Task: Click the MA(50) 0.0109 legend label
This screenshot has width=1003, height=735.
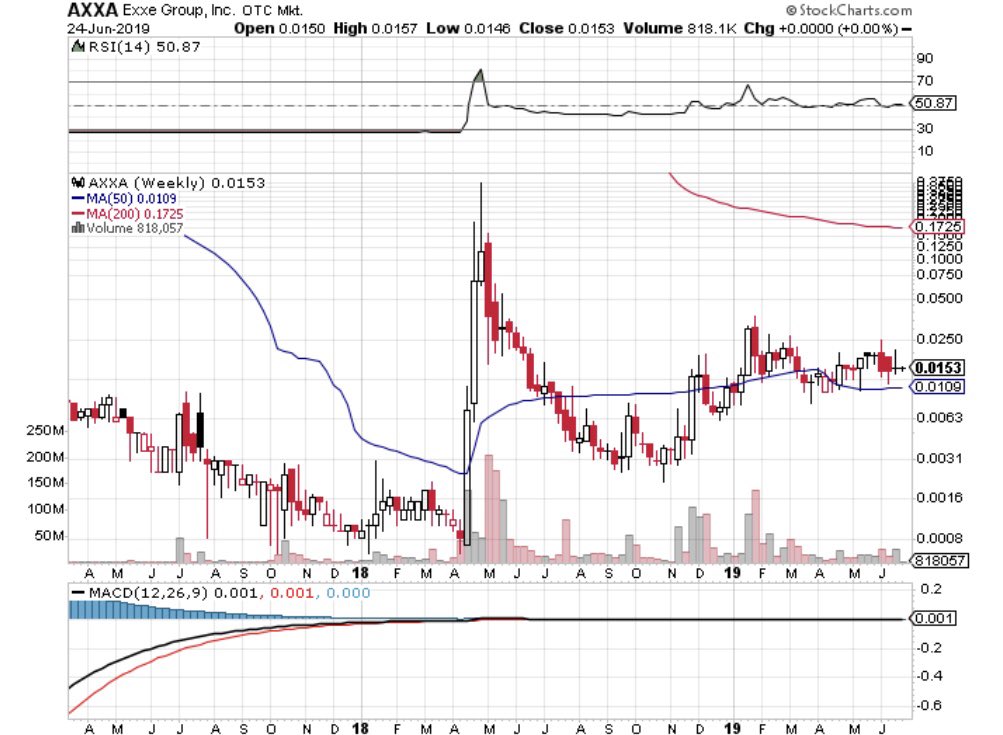Action: coord(131,199)
